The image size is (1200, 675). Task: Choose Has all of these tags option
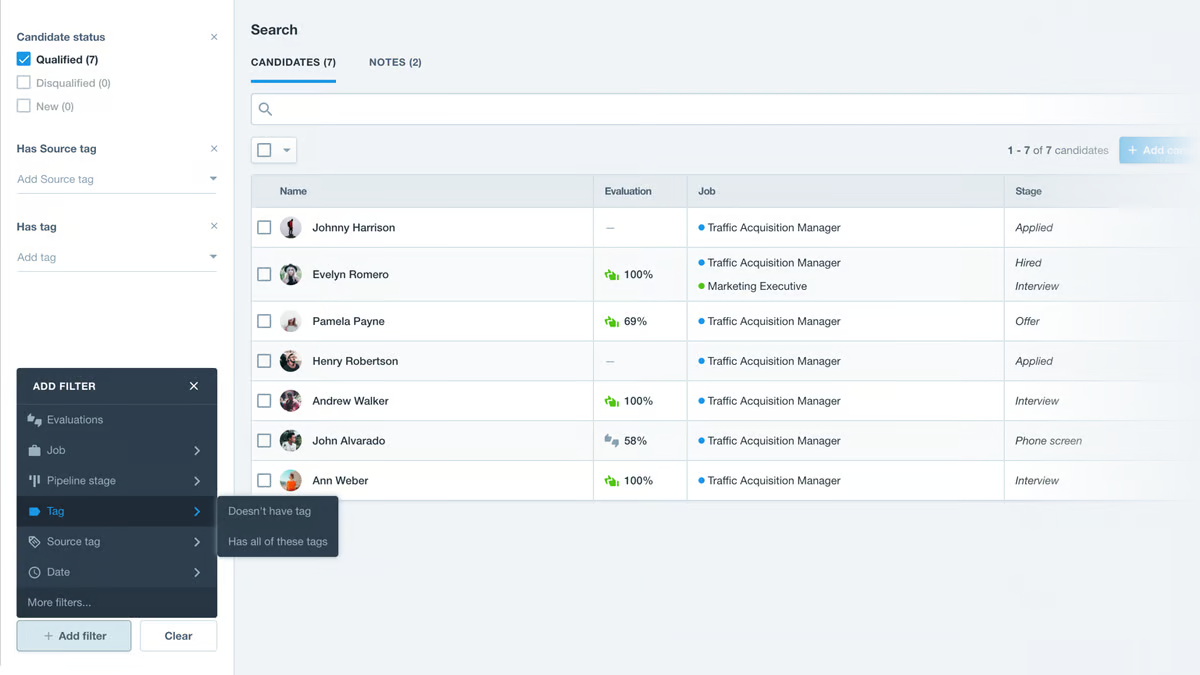coord(277,541)
